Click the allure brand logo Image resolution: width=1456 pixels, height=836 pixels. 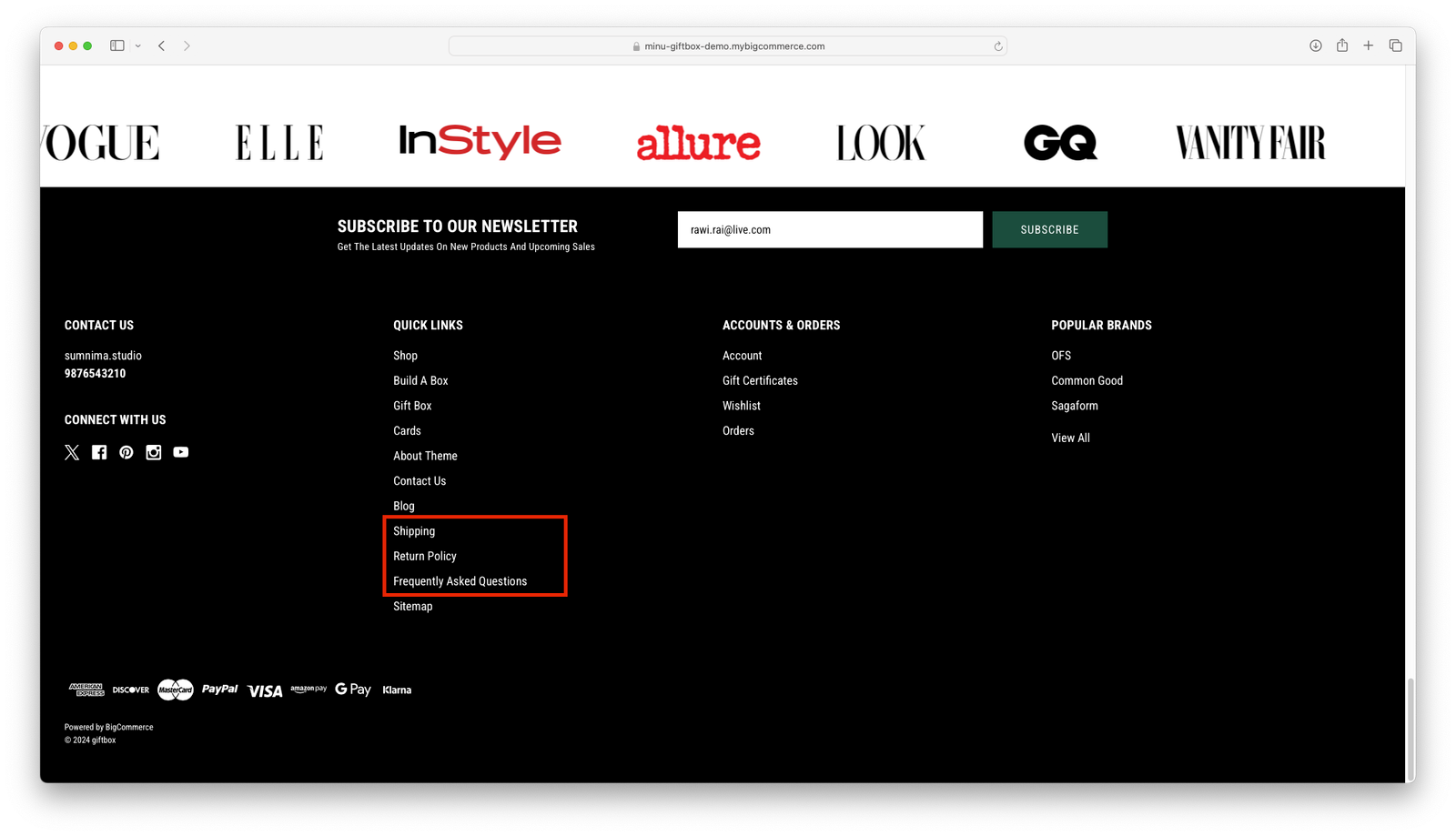click(x=698, y=143)
